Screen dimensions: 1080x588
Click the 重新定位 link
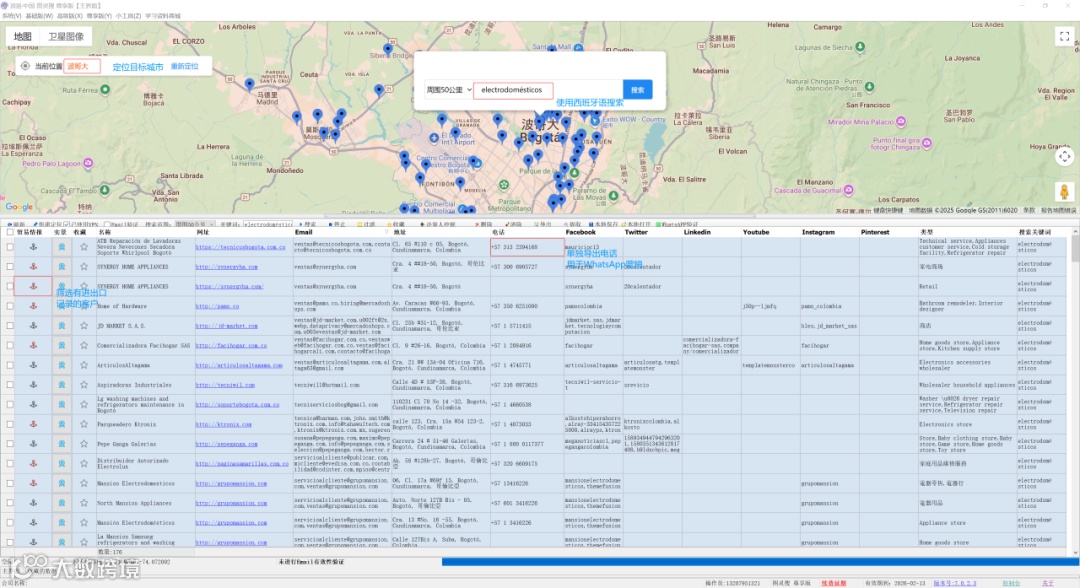tap(185, 66)
